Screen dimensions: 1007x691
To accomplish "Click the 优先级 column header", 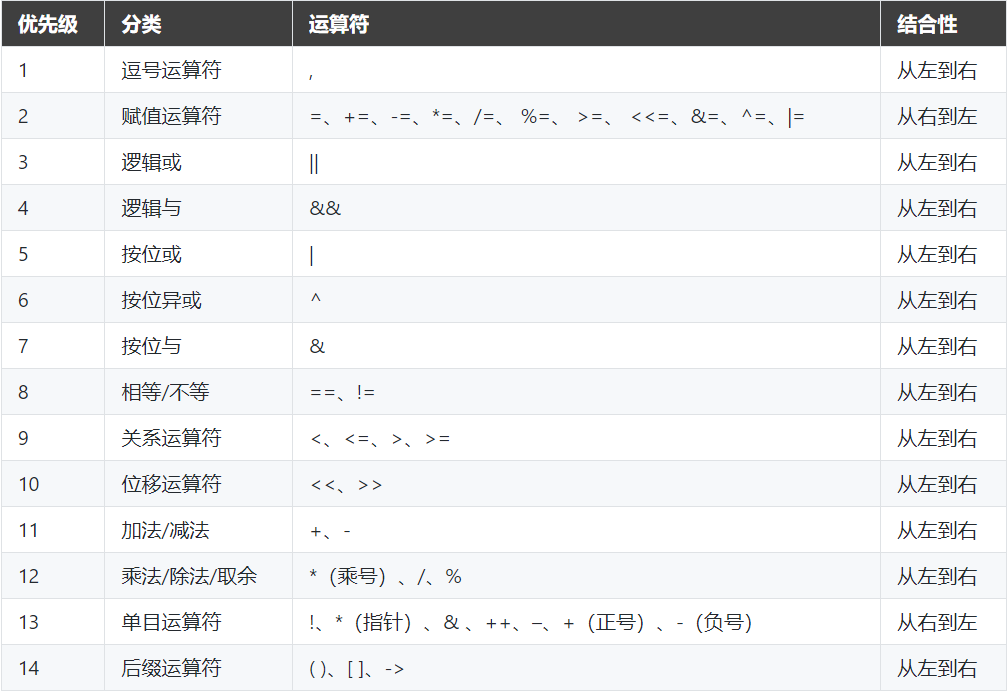I will coord(47,24).
